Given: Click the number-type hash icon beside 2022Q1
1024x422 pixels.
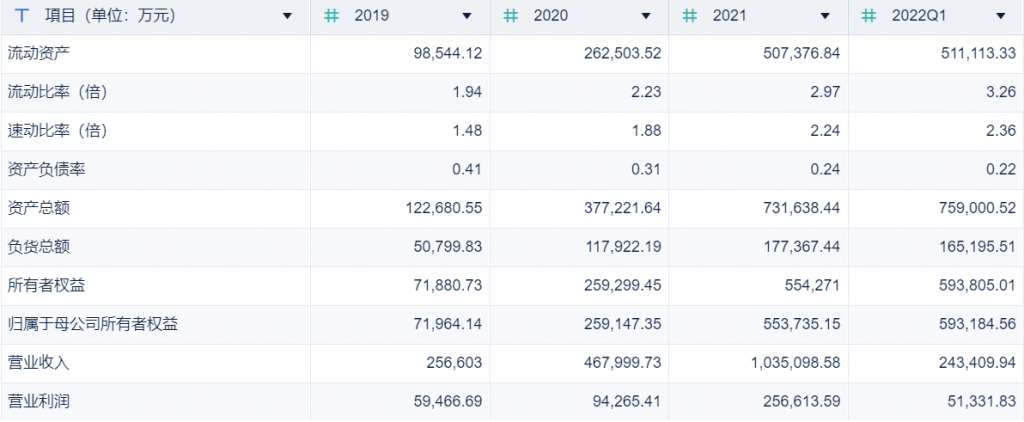Looking at the screenshot, I should 869,16.
